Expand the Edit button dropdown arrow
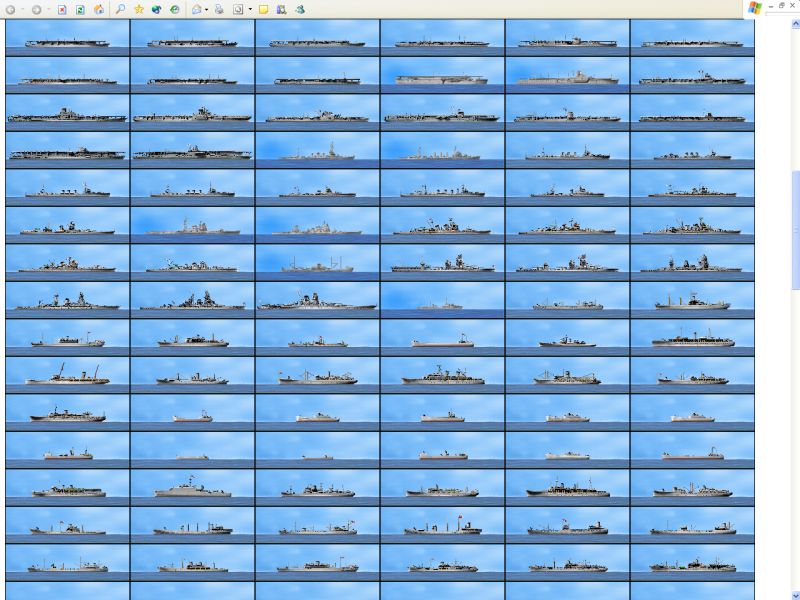Screen dimensions: 800x600 point(250,10)
